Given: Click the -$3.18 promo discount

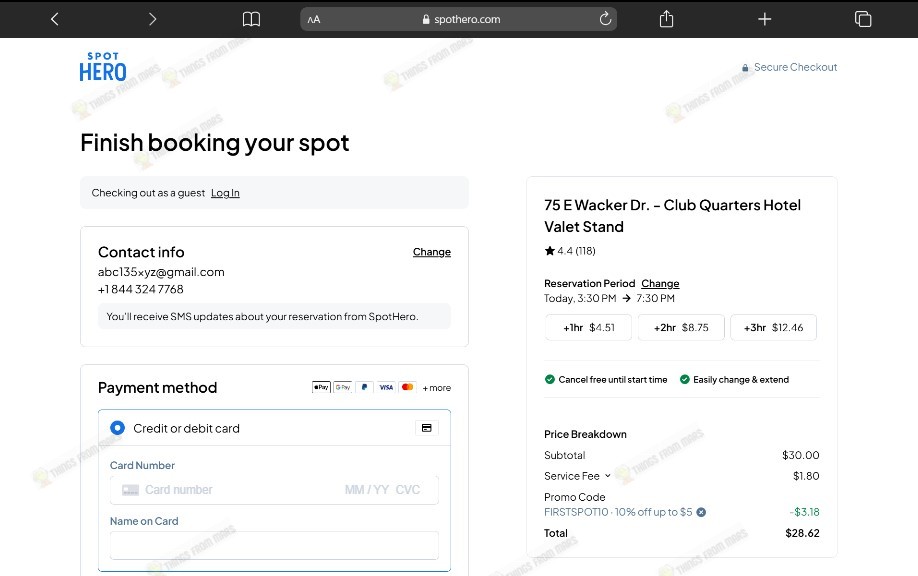Looking at the screenshot, I should [804, 512].
